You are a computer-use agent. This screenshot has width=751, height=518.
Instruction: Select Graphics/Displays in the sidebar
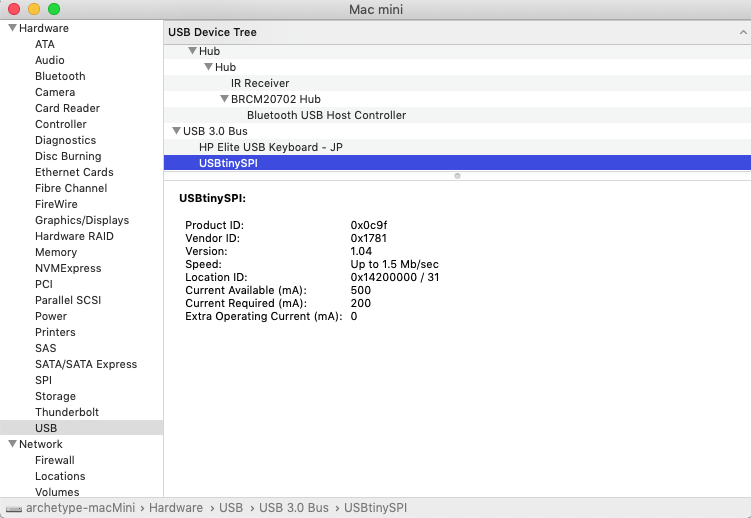click(82, 220)
